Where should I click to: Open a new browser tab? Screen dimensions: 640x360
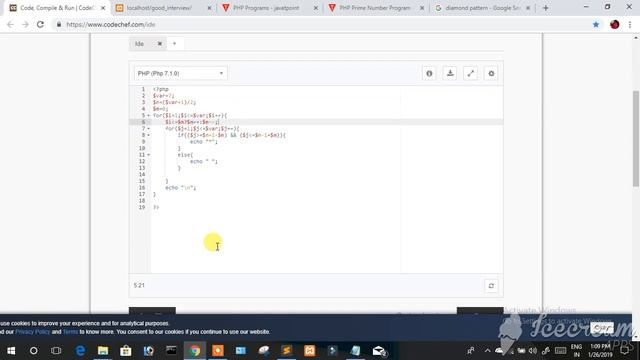(545, 8)
